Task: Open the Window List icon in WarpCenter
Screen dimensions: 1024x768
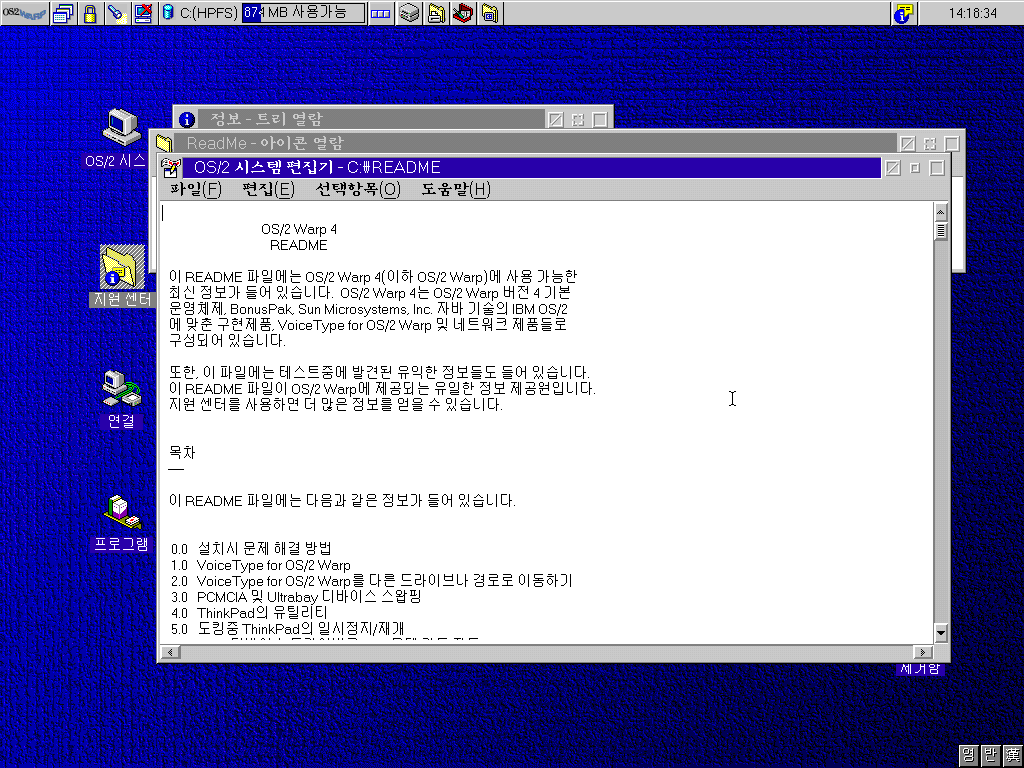Action: pos(63,13)
